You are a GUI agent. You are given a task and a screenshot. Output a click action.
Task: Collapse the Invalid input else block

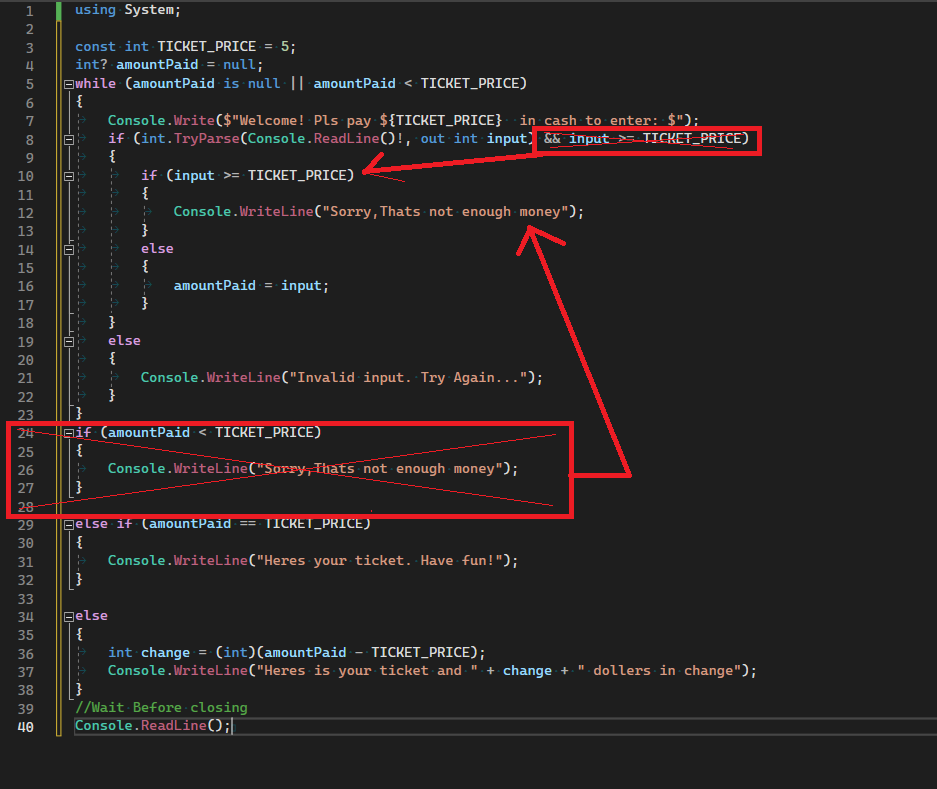(x=68, y=340)
